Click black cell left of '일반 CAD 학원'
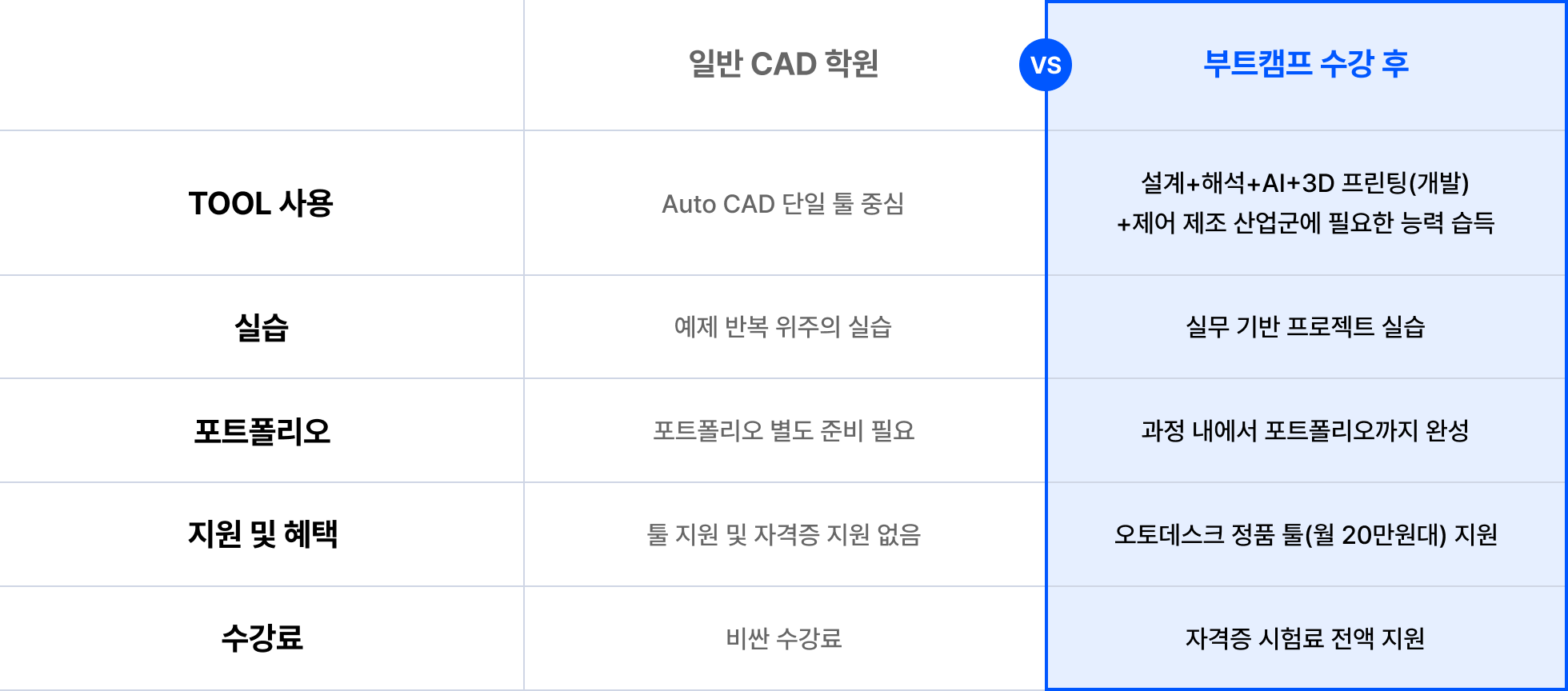 point(261,64)
